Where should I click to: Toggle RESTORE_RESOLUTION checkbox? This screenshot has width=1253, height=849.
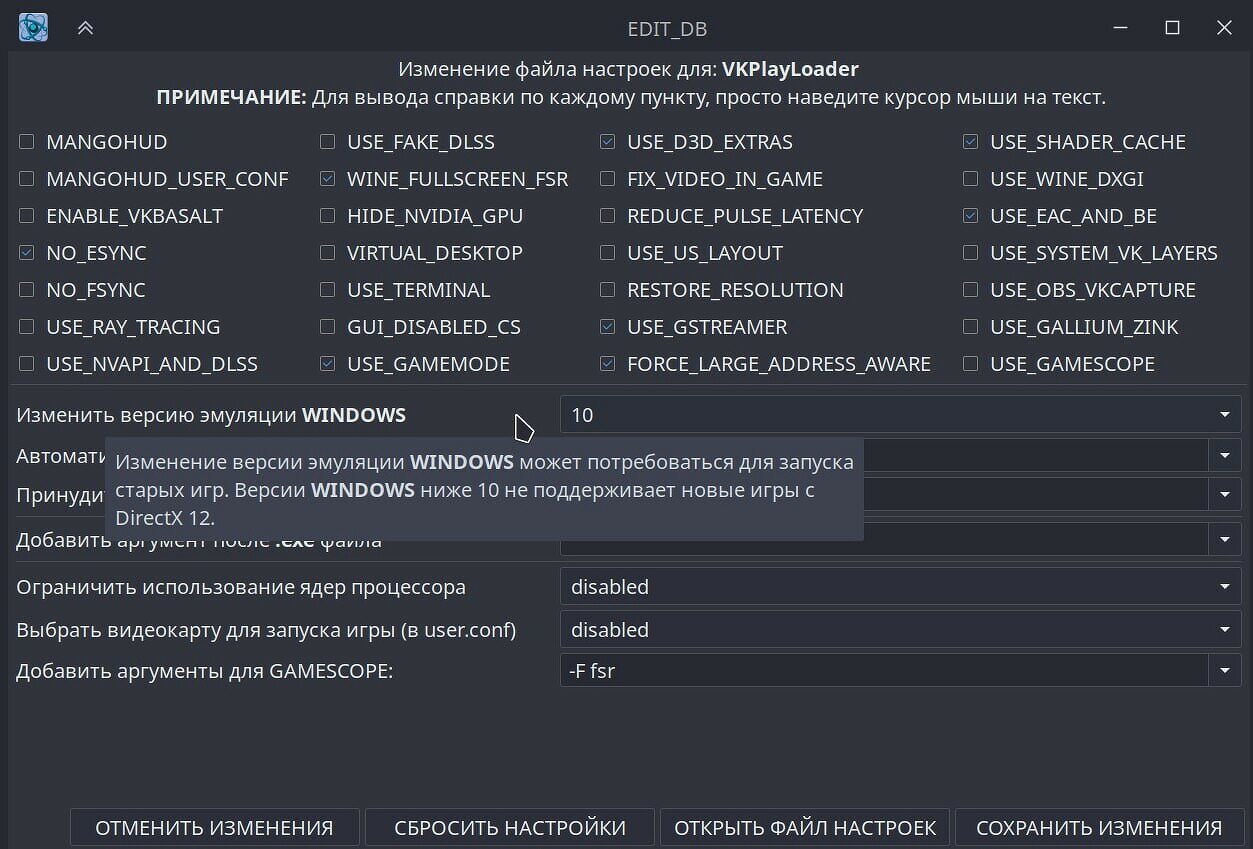click(608, 290)
